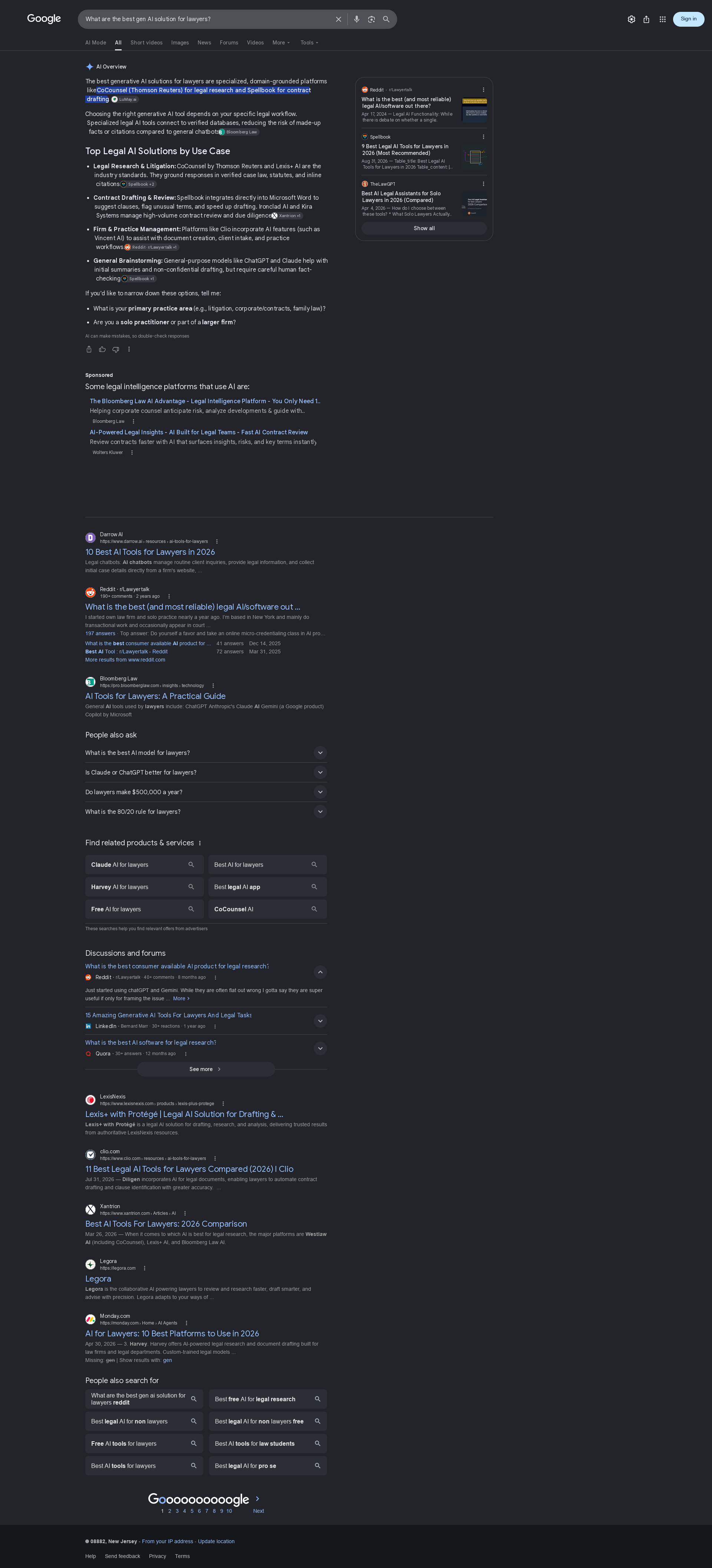
Task: Open three-dot menu for Darrow AI result
Action: point(217,542)
